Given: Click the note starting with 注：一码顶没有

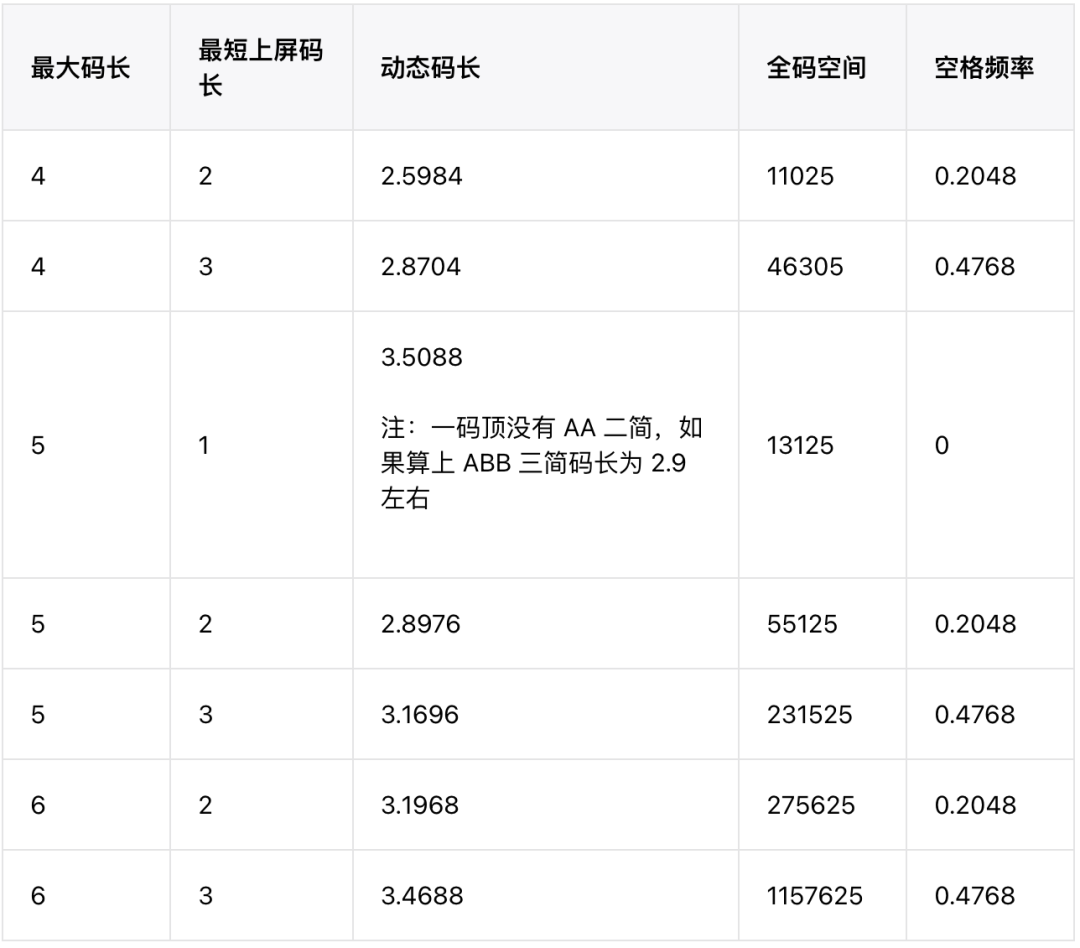Looking at the screenshot, I should point(541,463).
